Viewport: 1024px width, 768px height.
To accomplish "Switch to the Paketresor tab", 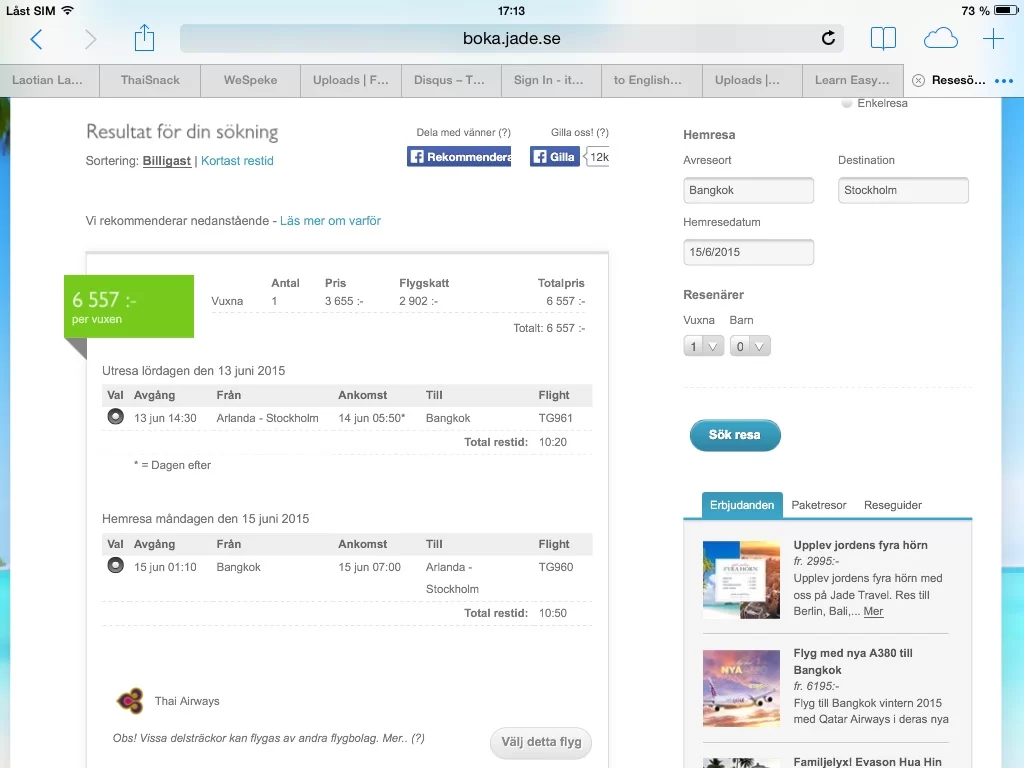I will [x=819, y=505].
